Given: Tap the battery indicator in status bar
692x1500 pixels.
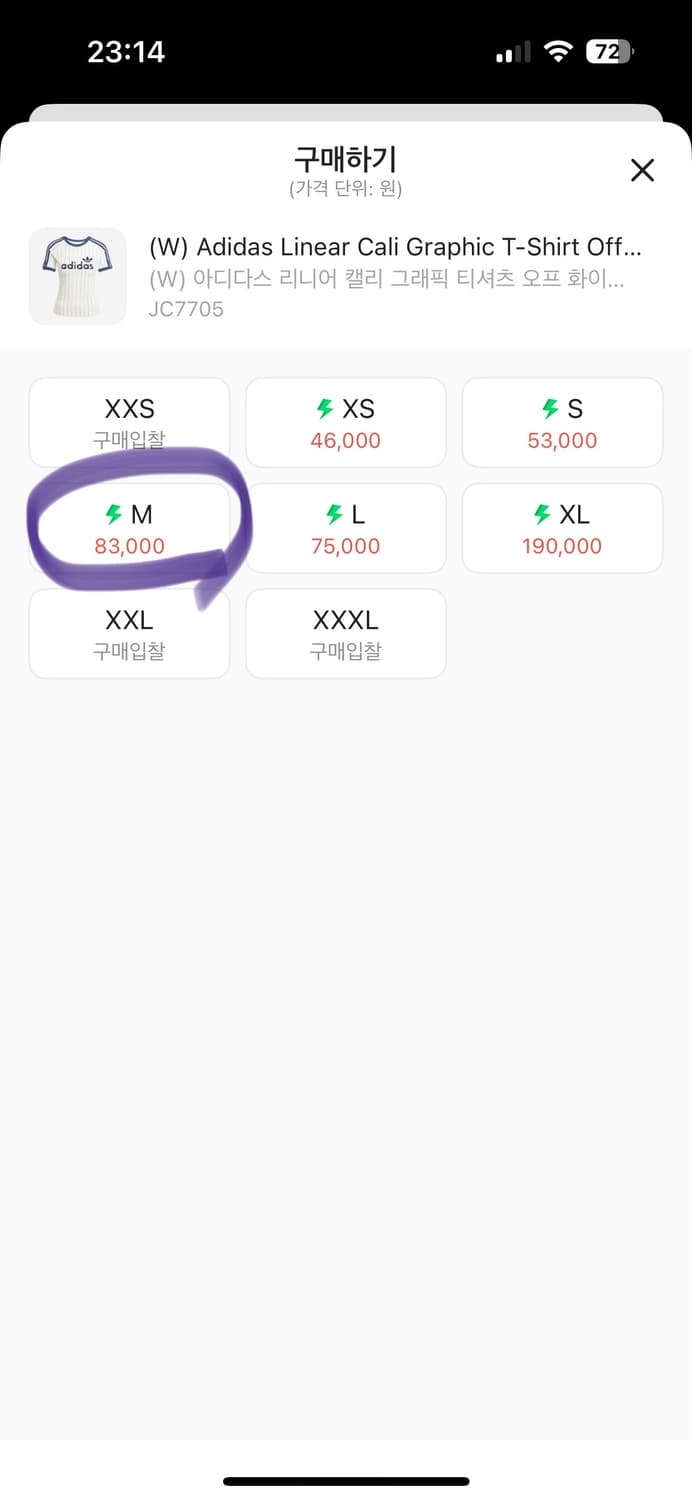Looking at the screenshot, I should click(609, 52).
